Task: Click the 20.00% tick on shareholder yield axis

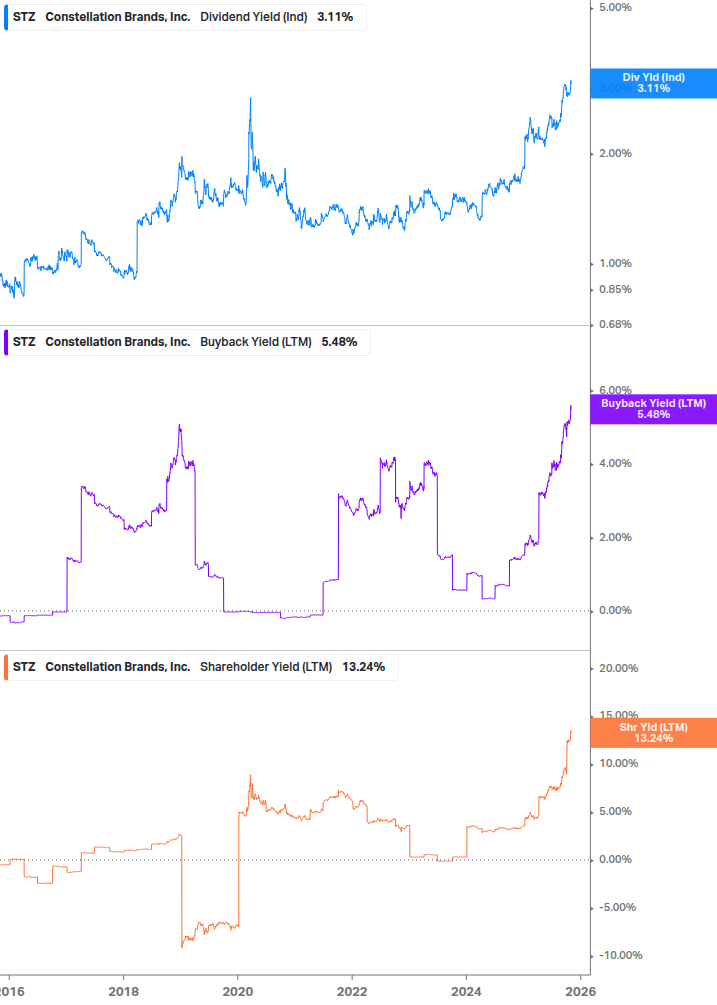Action: (x=618, y=669)
